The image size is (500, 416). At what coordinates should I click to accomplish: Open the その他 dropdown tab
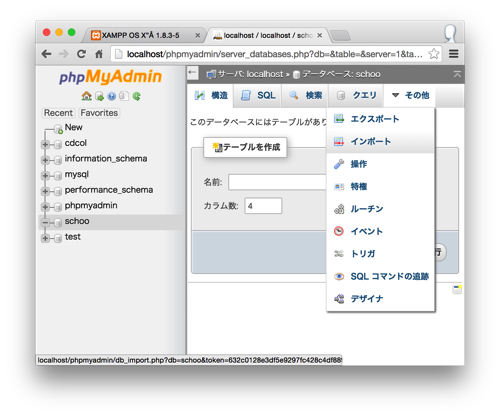[410, 95]
